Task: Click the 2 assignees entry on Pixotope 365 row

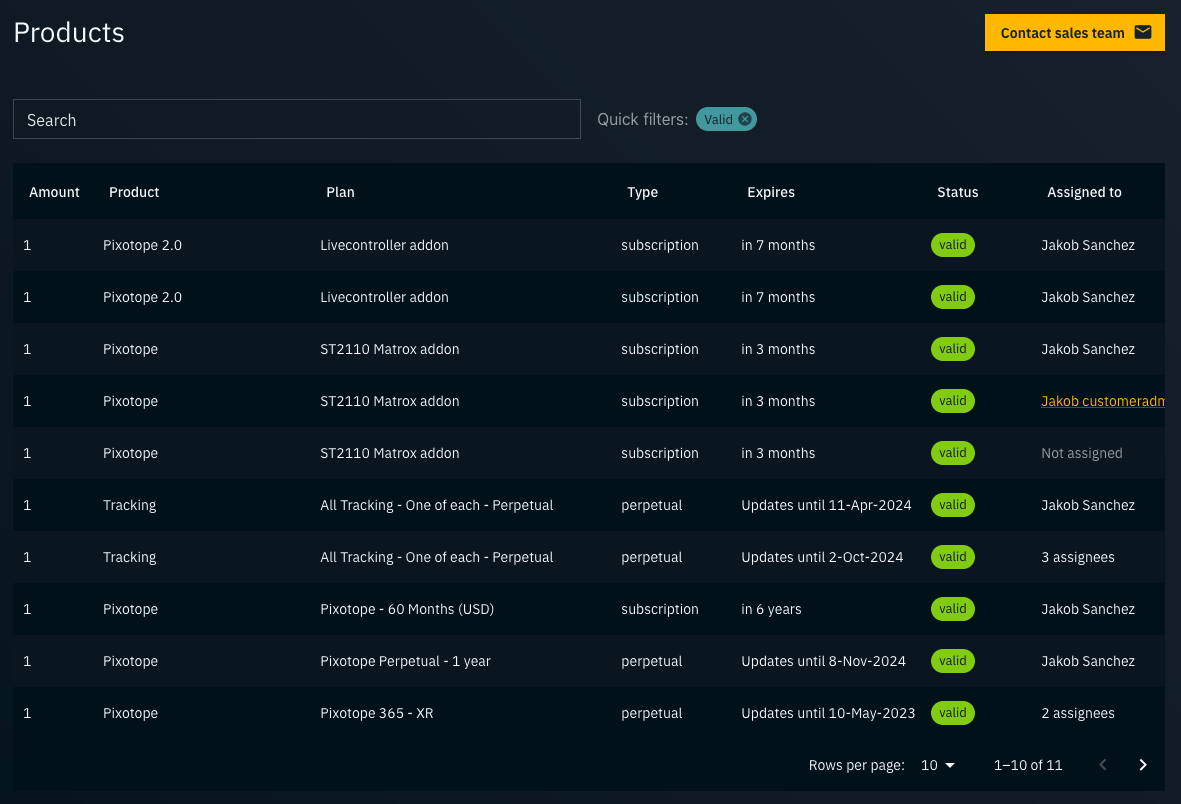Action: (1078, 713)
